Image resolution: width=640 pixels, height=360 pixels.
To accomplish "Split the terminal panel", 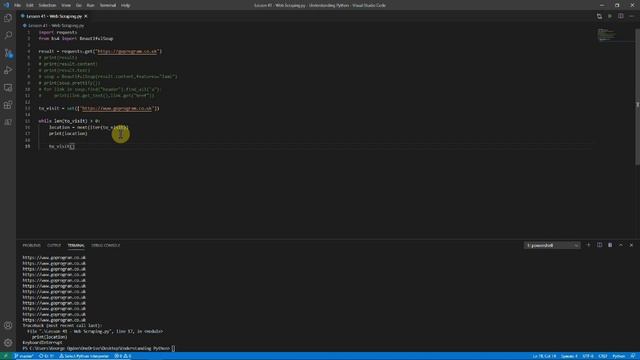I will click(x=599, y=245).
